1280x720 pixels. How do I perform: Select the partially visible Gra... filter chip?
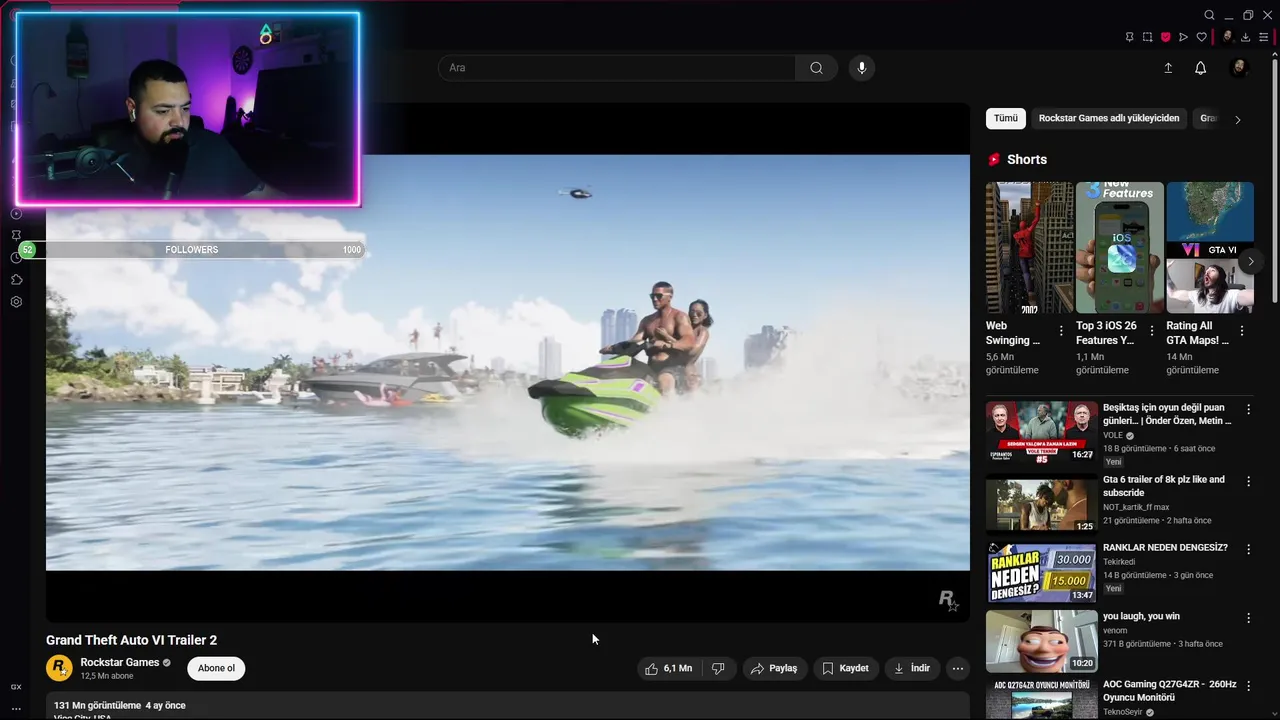[x=1208, y=118]
